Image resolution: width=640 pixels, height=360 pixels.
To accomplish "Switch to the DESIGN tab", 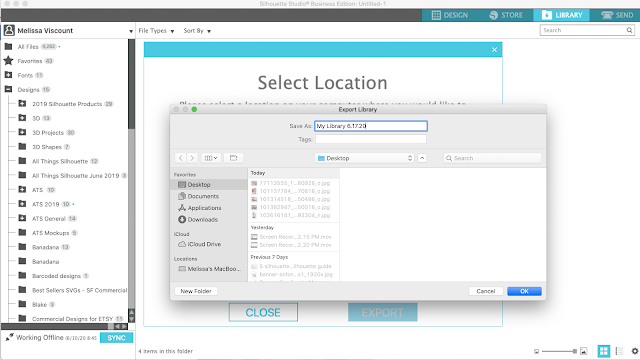I will pyautogui.click(x=450, y=15).
